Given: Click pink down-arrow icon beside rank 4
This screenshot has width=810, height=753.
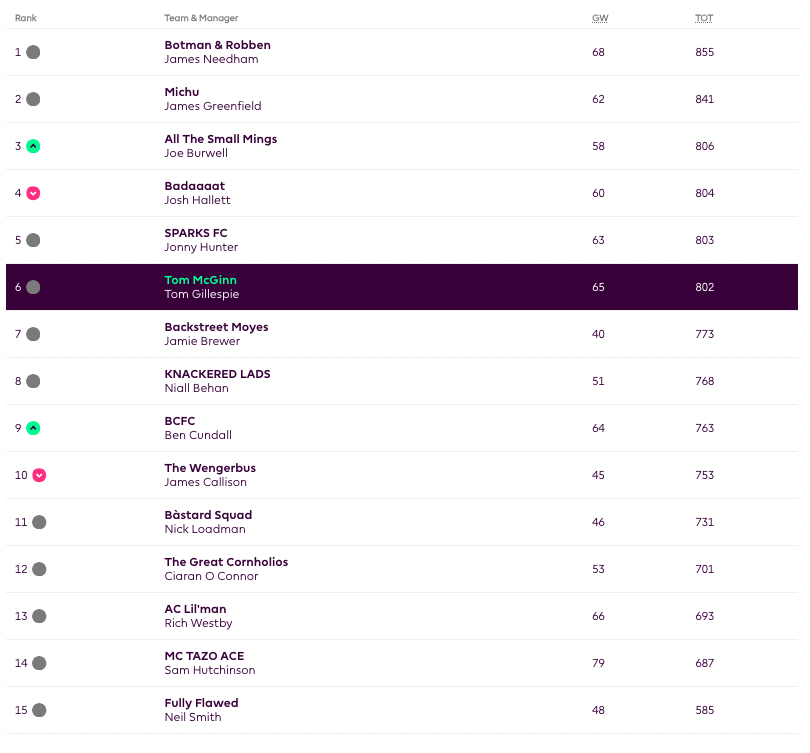Looking at the screenshot, I should (33, 193).
